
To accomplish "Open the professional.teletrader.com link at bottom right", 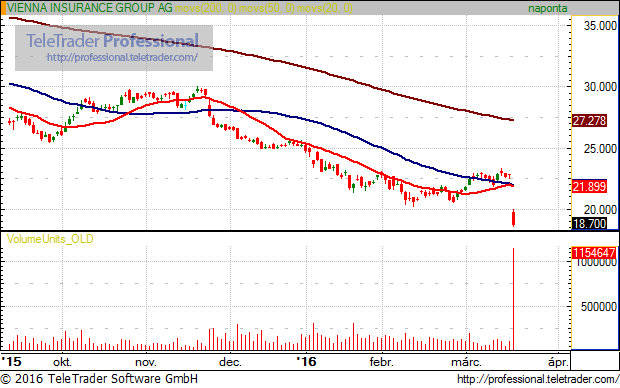I will 538,379.
